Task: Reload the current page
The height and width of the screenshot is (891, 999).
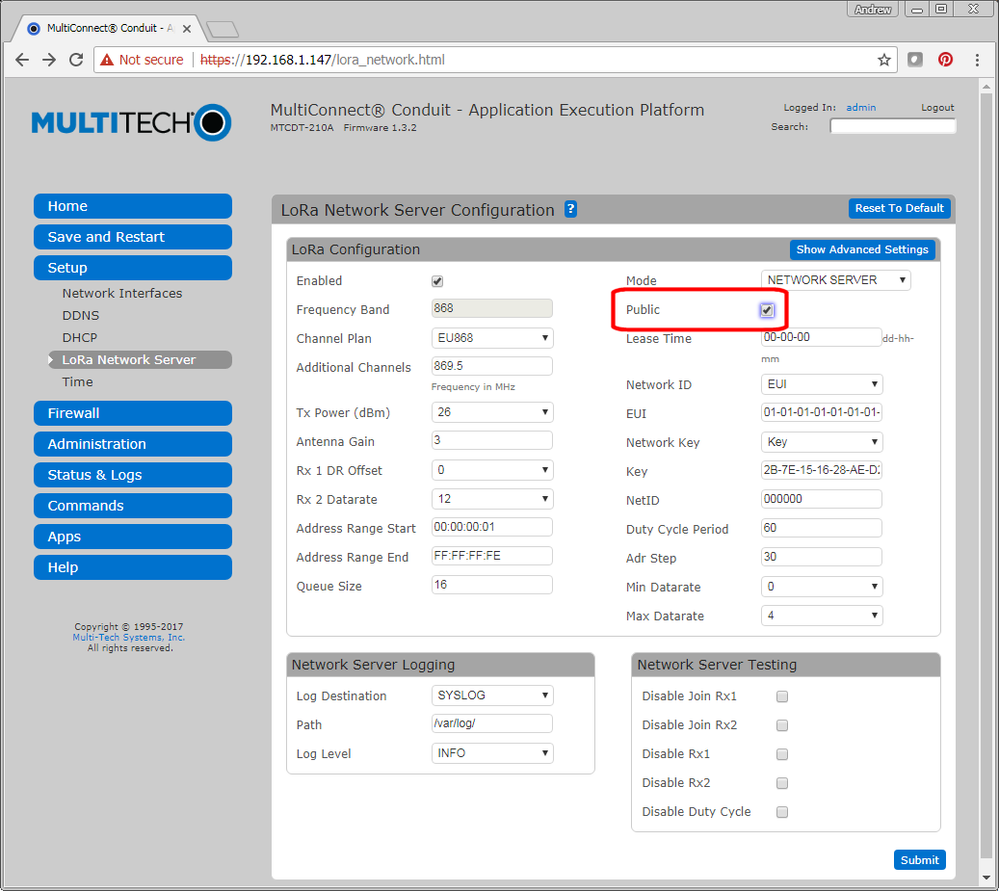Action: 76,60
